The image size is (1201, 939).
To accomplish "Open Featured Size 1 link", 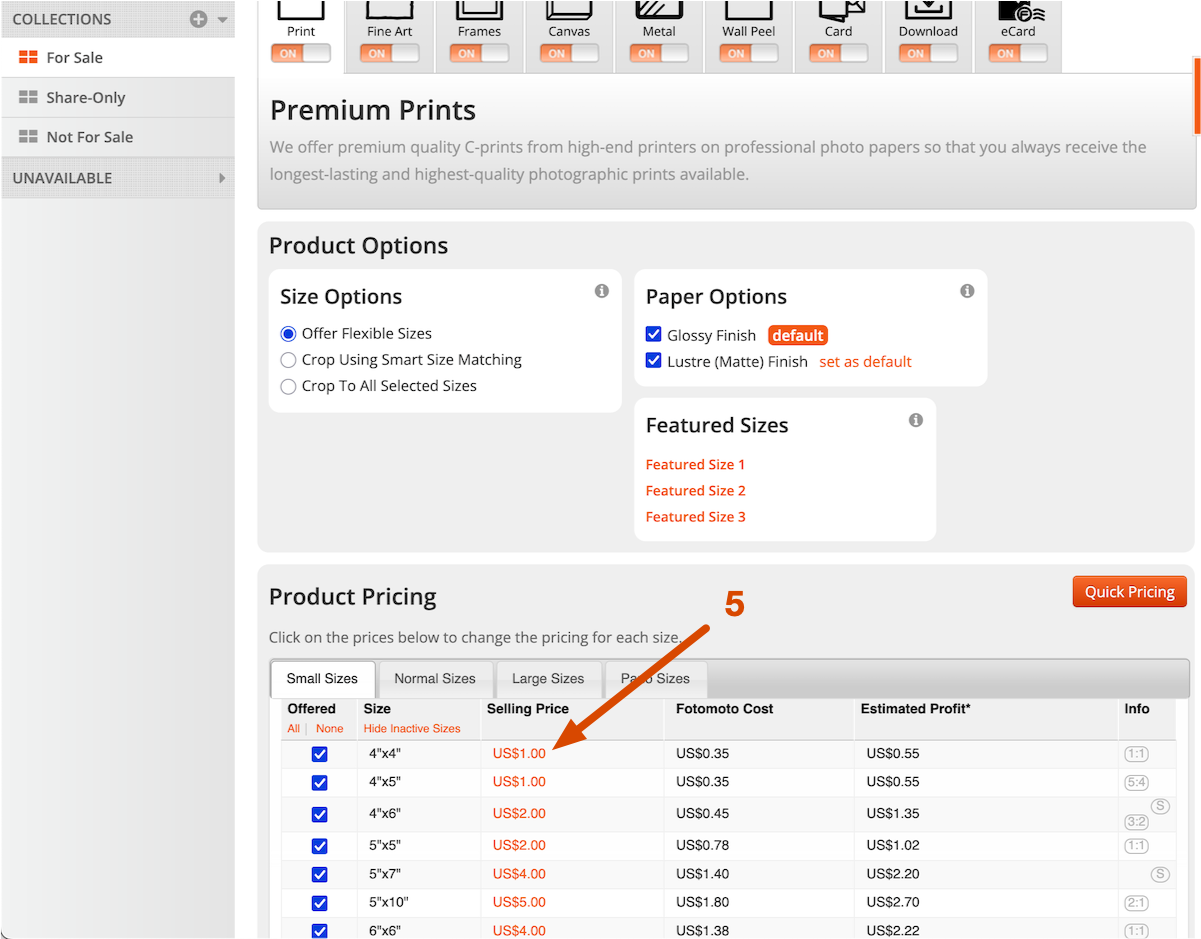I will [695, 465].
